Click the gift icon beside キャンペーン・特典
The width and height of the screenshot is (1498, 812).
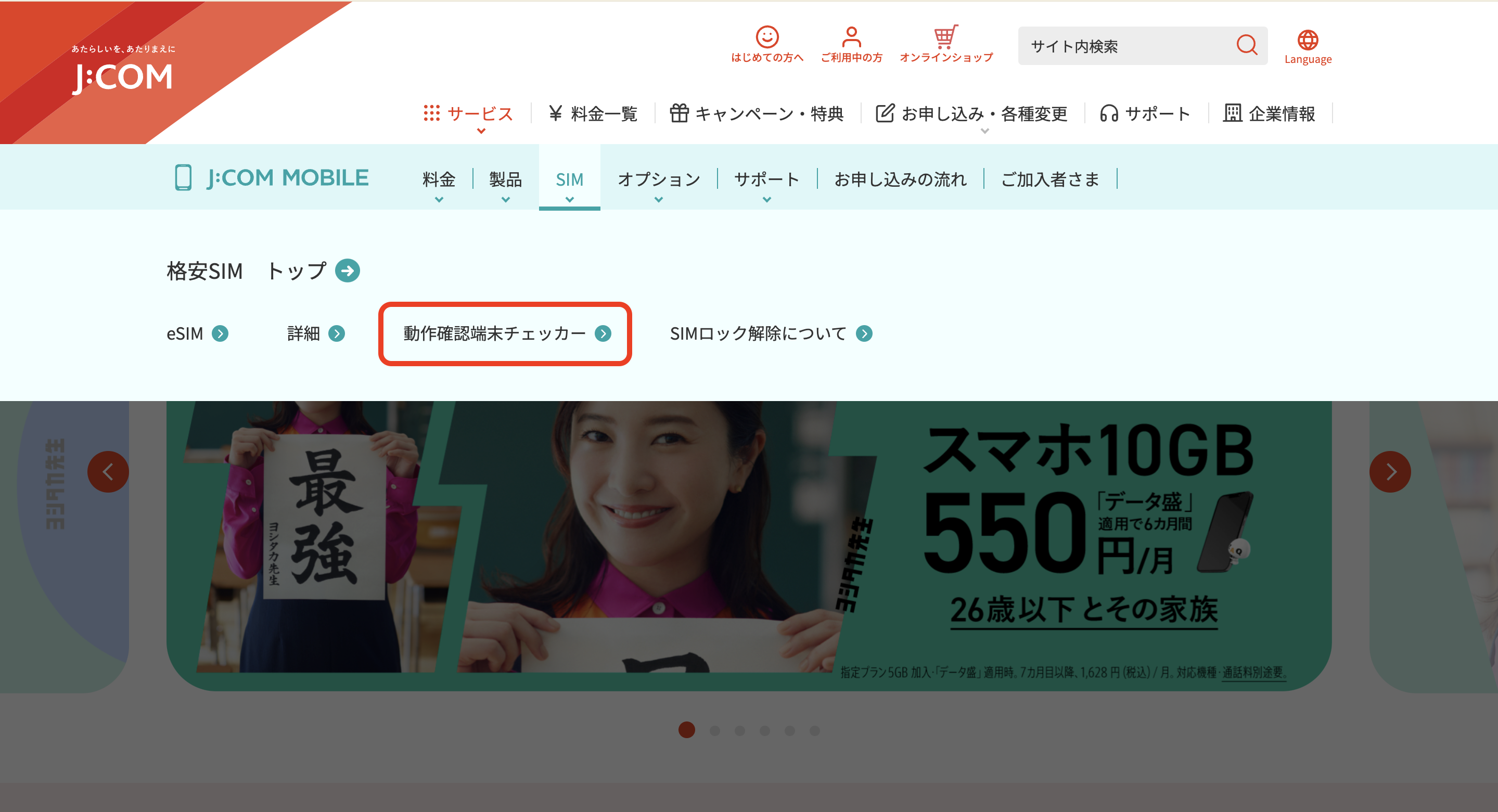tap(678, 113)
